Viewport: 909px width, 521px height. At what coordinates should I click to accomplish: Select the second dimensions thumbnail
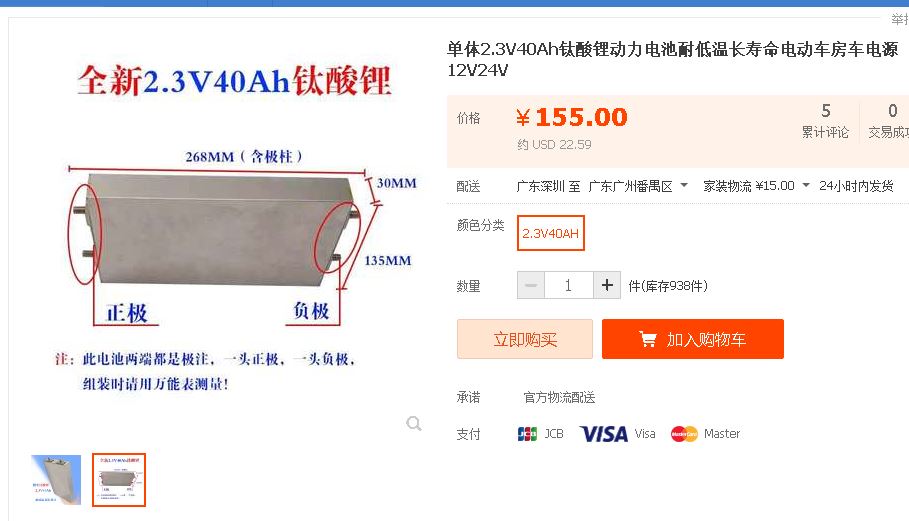119,480
